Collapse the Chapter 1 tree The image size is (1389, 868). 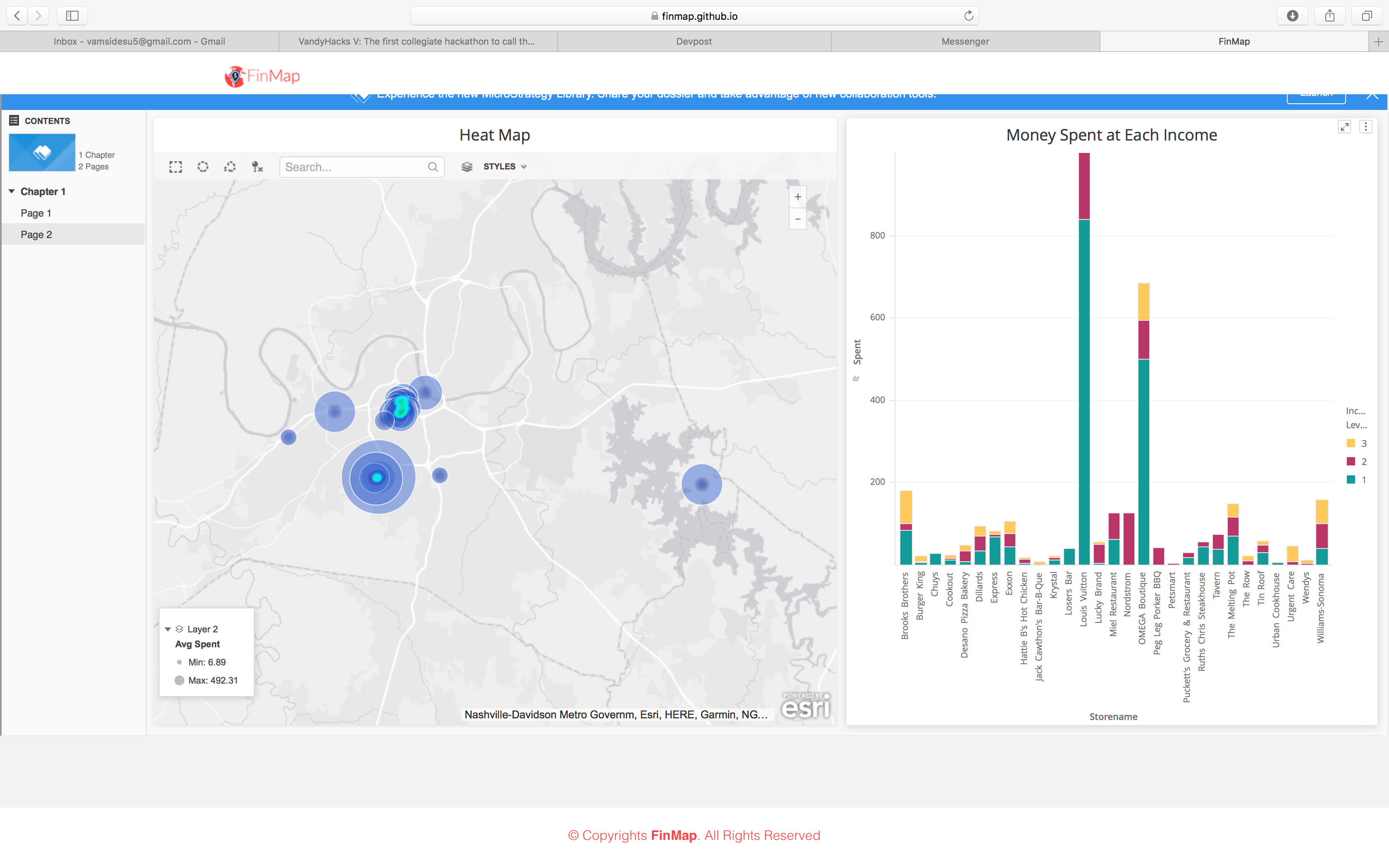(x=12, y=191)
